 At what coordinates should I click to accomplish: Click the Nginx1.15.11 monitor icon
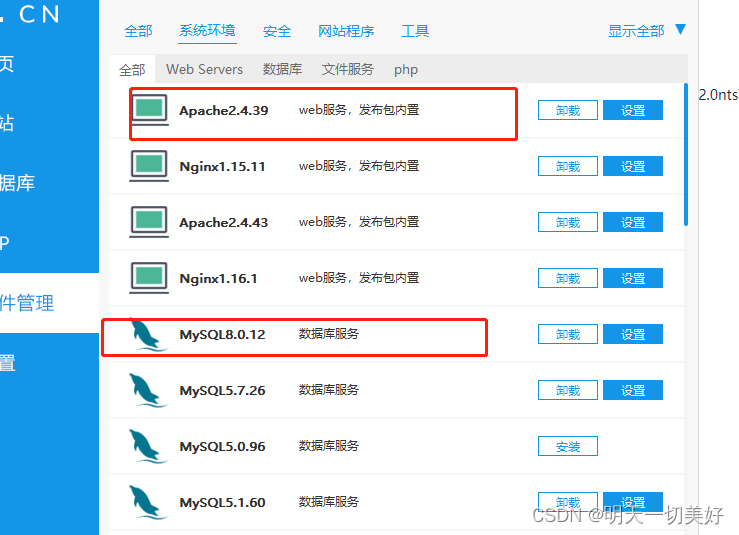(x=149, y=166)
